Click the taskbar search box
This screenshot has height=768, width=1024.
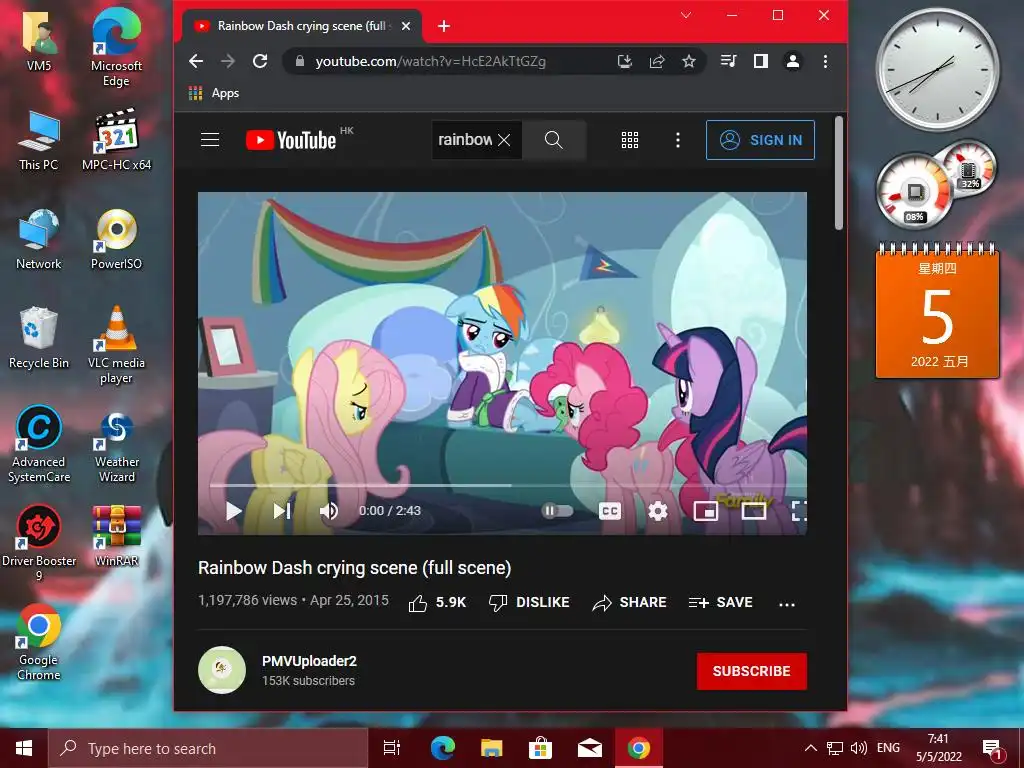(208, 748)
